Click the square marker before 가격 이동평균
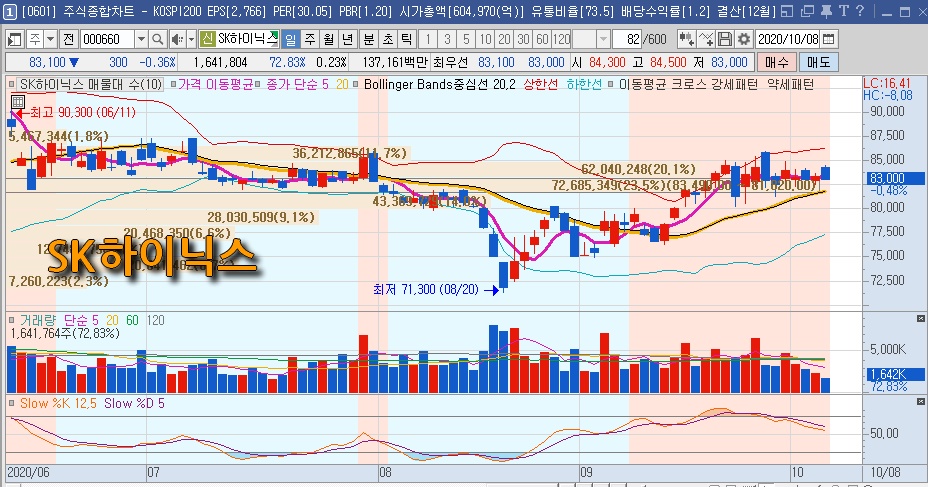Screen dimensions: 928x487 tap(173, 85)
